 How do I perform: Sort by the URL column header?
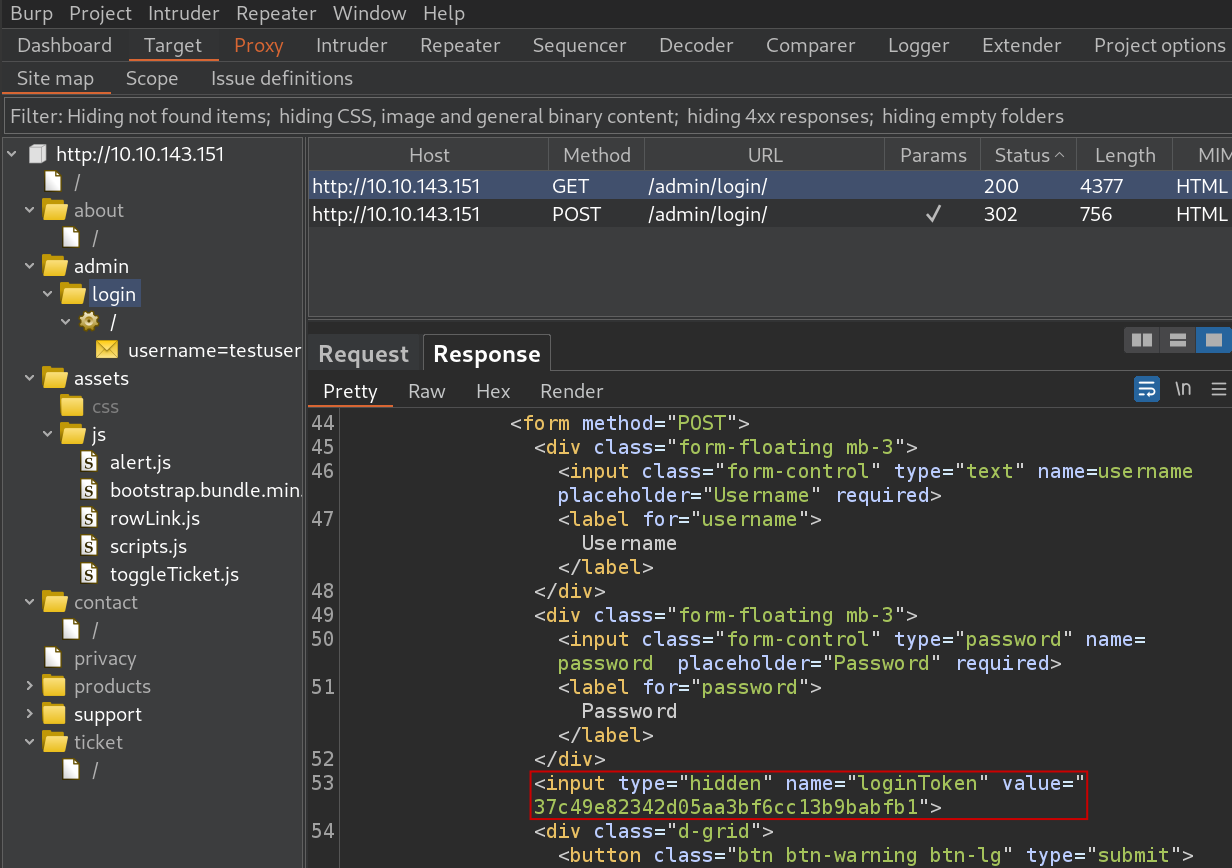click(765, 155)
